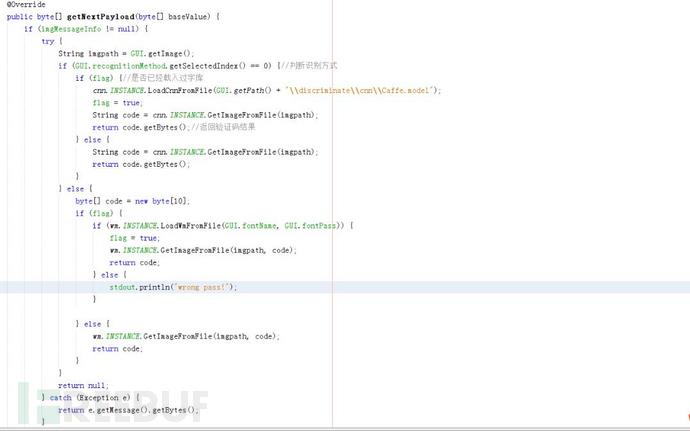The height and width of the screenshot is (431, 690).
Task: Select the GUI.fontName argument
Action: pos(250,226)
